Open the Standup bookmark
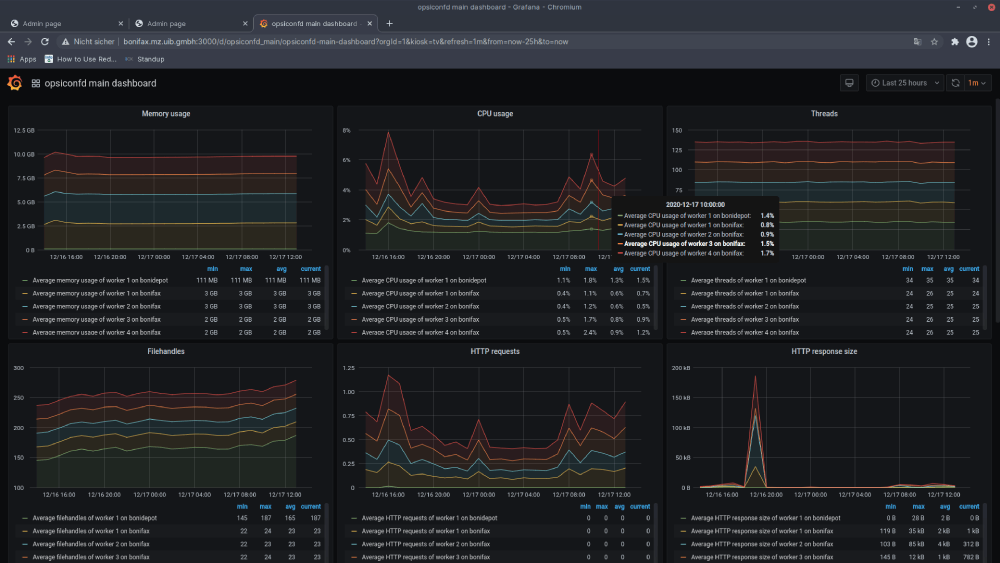This screenshot has height=563, width=1000. tap(150, 59)
